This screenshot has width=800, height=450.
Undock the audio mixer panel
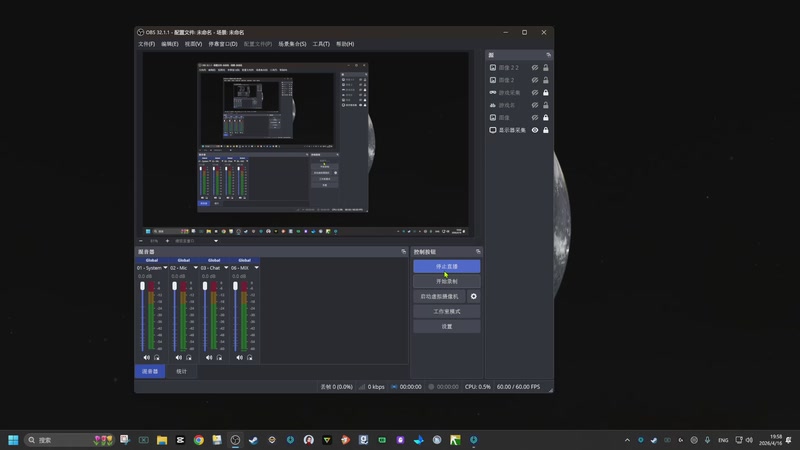click(x=403, y=252)
